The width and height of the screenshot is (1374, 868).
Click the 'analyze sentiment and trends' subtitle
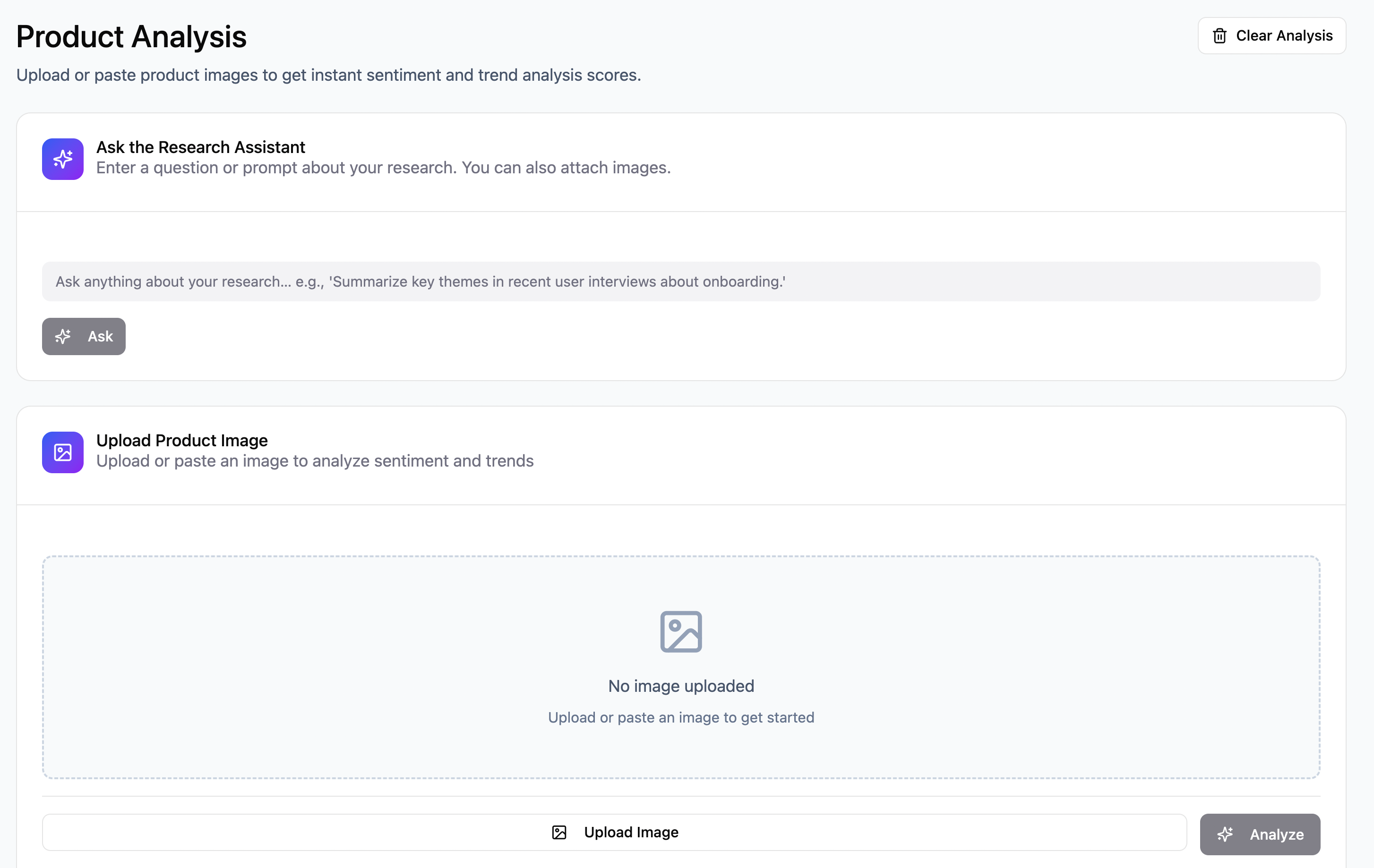pyautogui.click(x=314, y=461)
